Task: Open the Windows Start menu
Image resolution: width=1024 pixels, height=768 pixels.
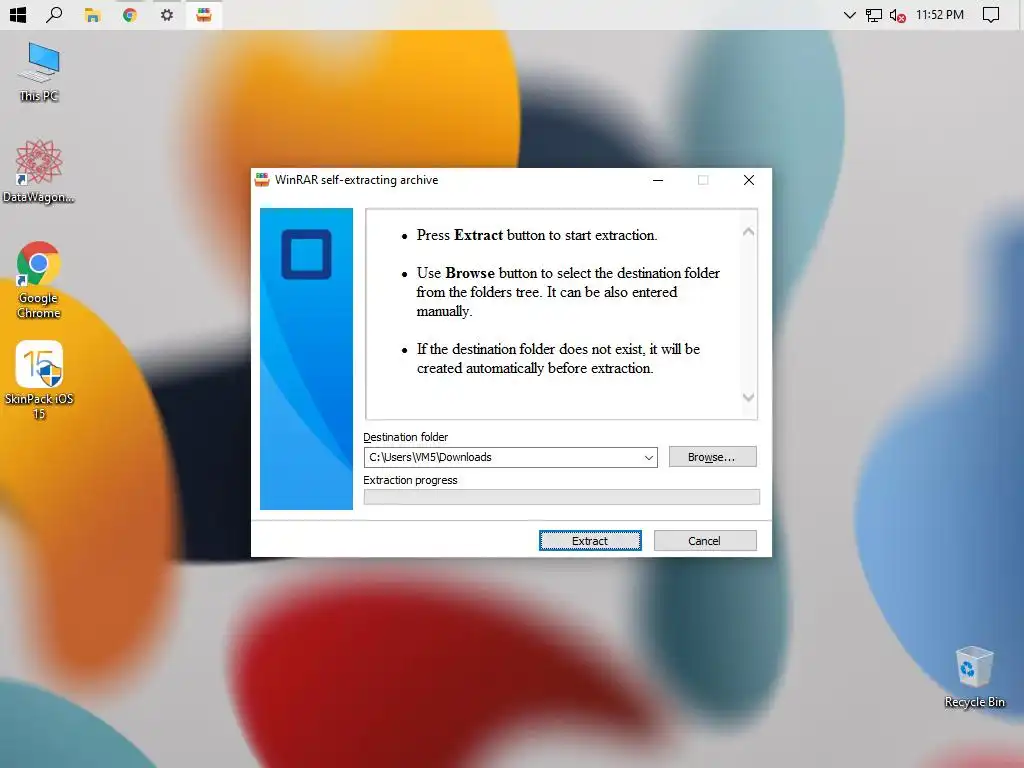Action: [x=18, y=14]
